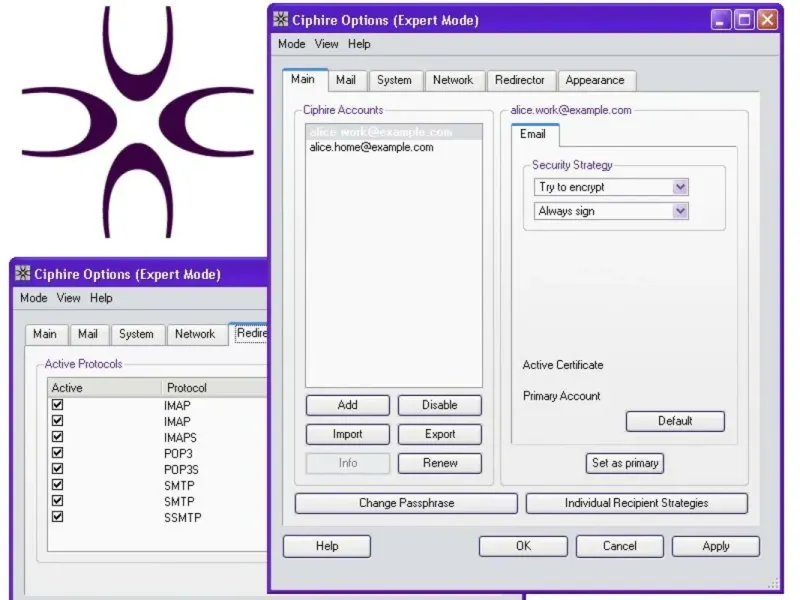The width and height of the screenshot is (800, 600).
Task: Click the Help button at bottom
Action: tap(327, 546)
